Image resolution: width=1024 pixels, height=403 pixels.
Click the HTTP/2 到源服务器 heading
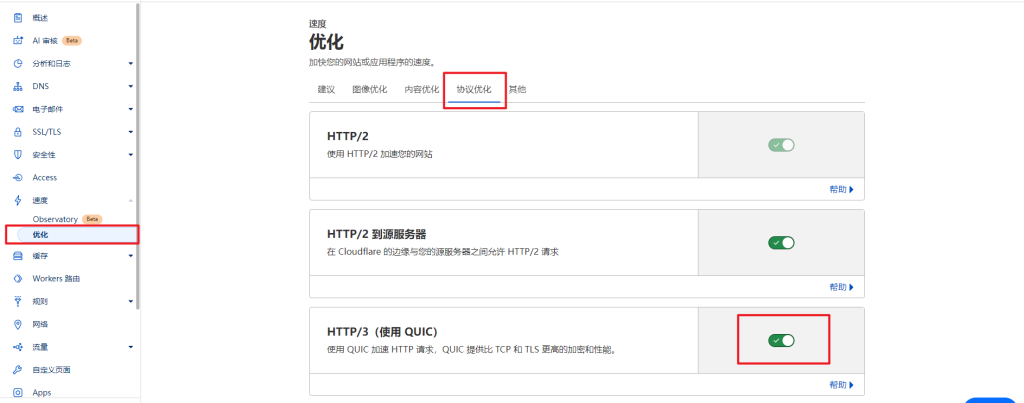pos(376,234)
